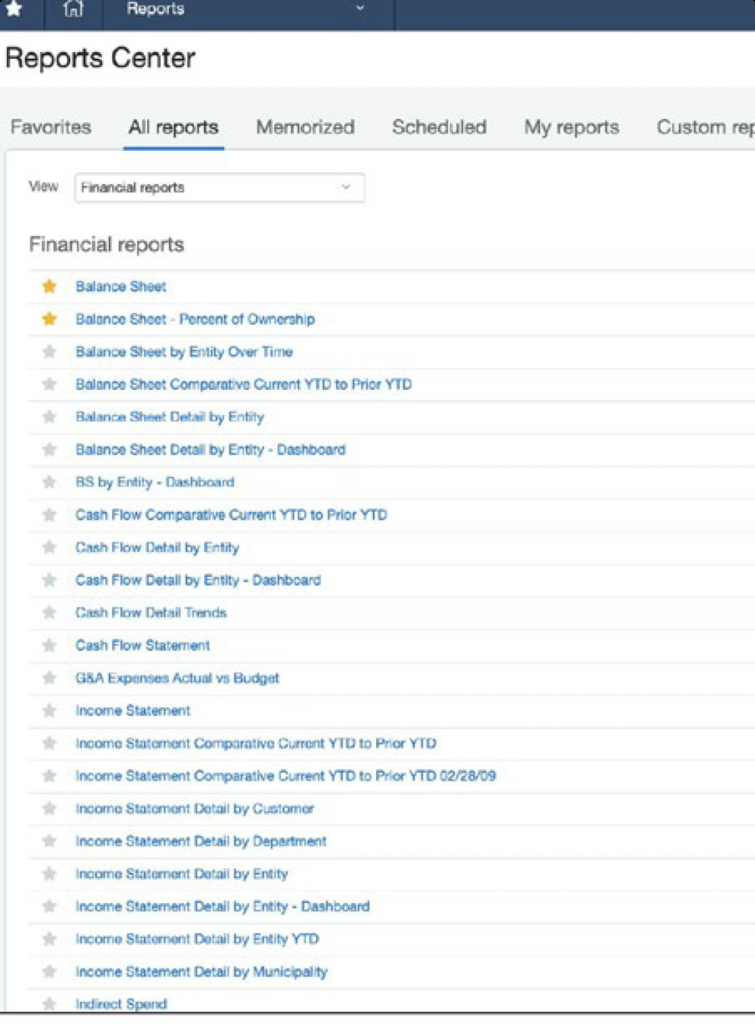
Task: Open G&A Expenses Actual vs Budget report
Action: [x=177, y=678]
